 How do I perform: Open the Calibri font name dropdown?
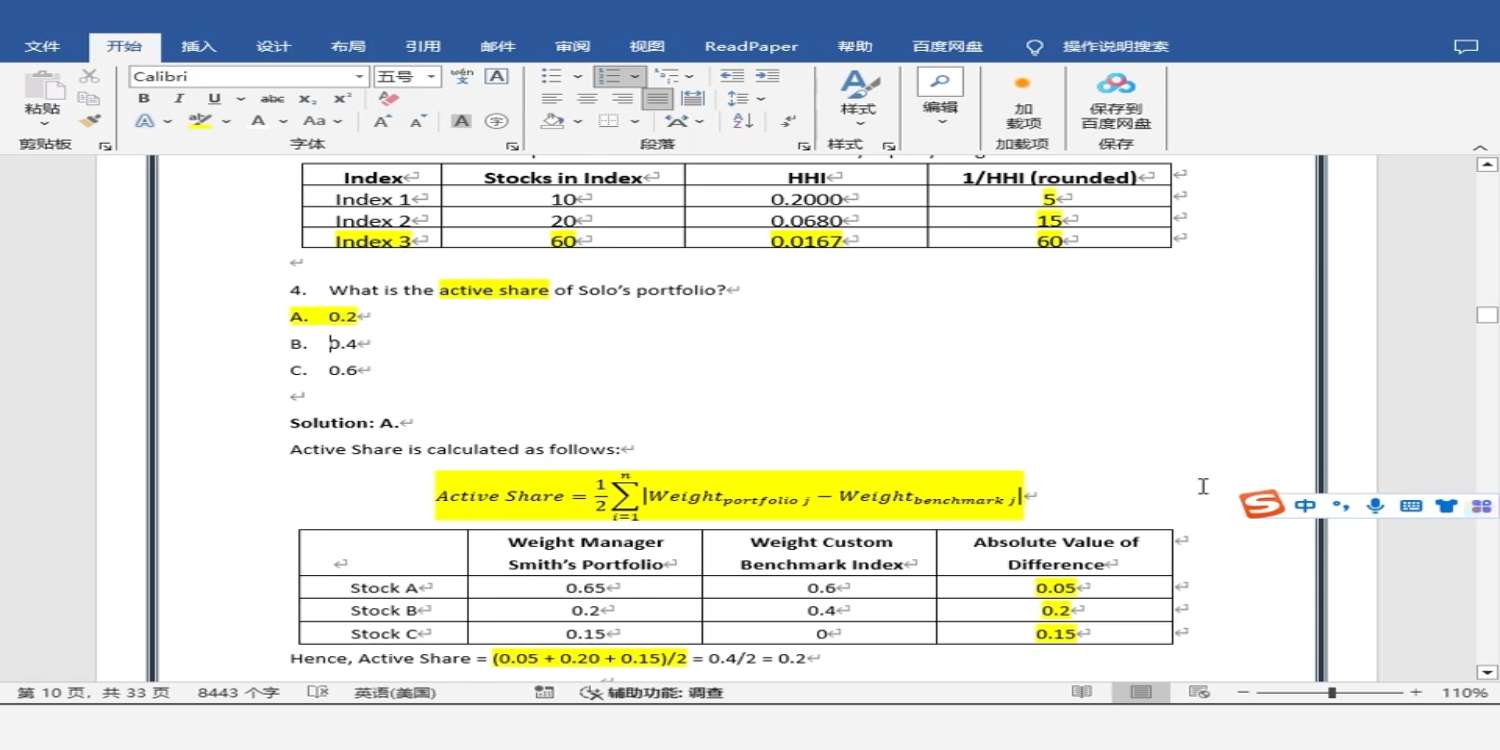coord(360,77)
